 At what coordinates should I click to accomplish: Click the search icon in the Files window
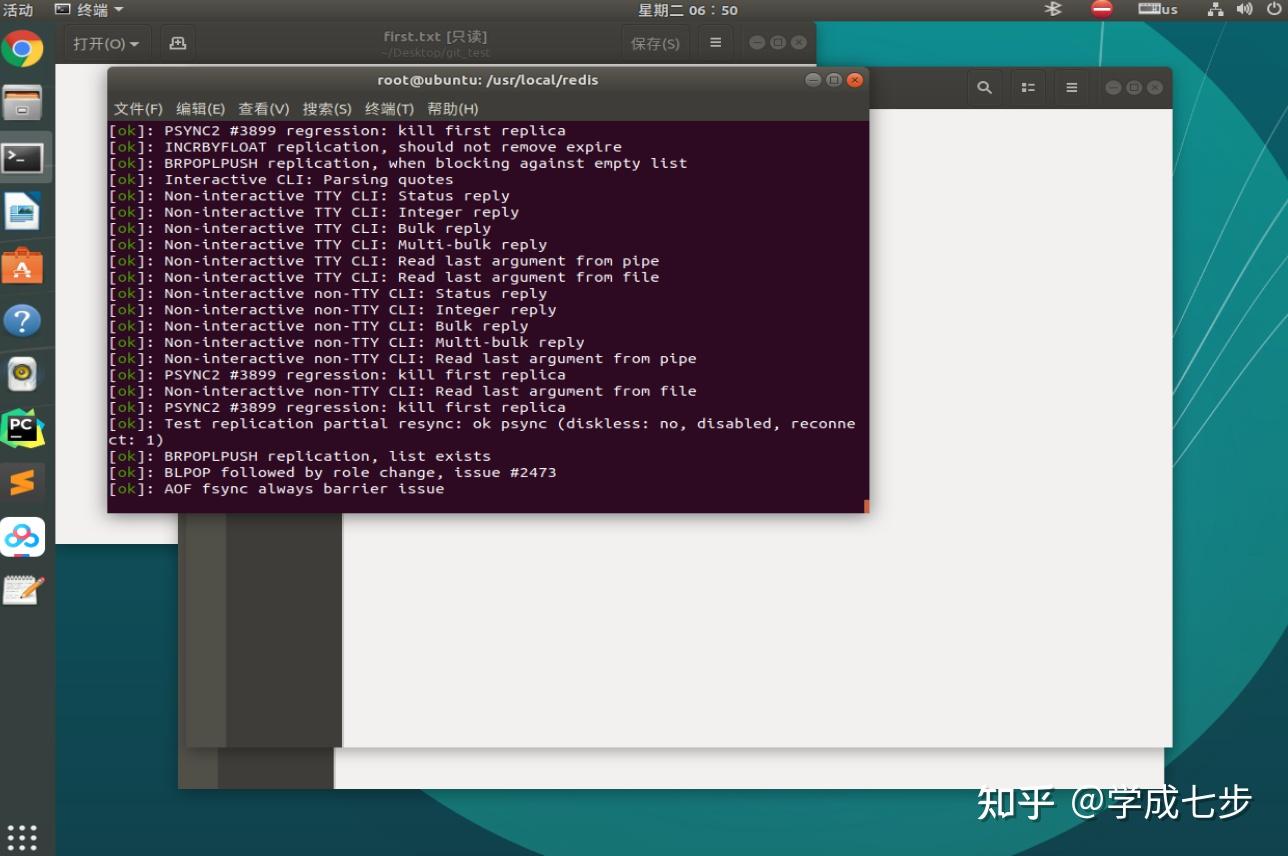pyautogui.click(x=984, y=88)
